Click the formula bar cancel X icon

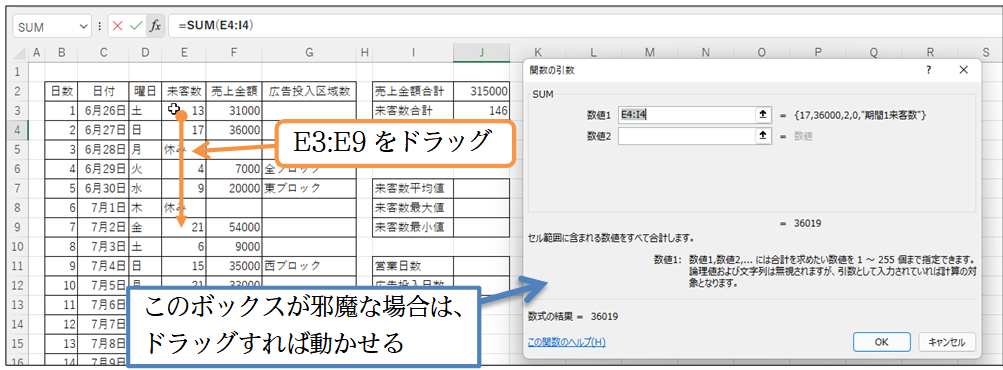117,26
